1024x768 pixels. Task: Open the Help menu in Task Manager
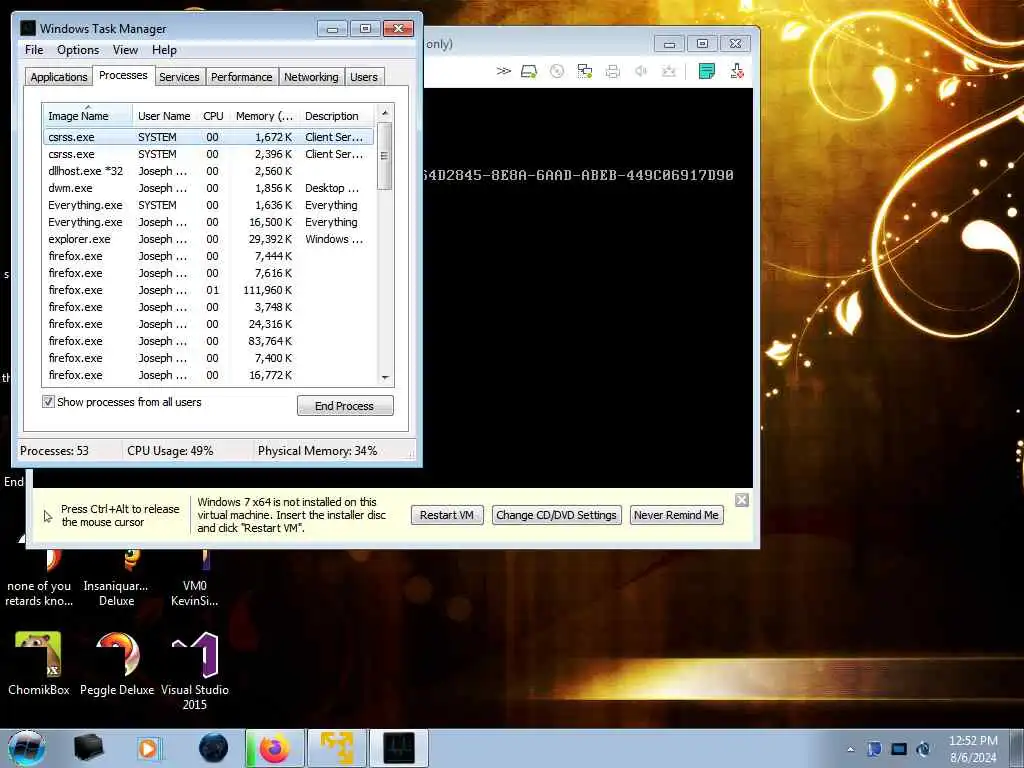pos(164,50)
